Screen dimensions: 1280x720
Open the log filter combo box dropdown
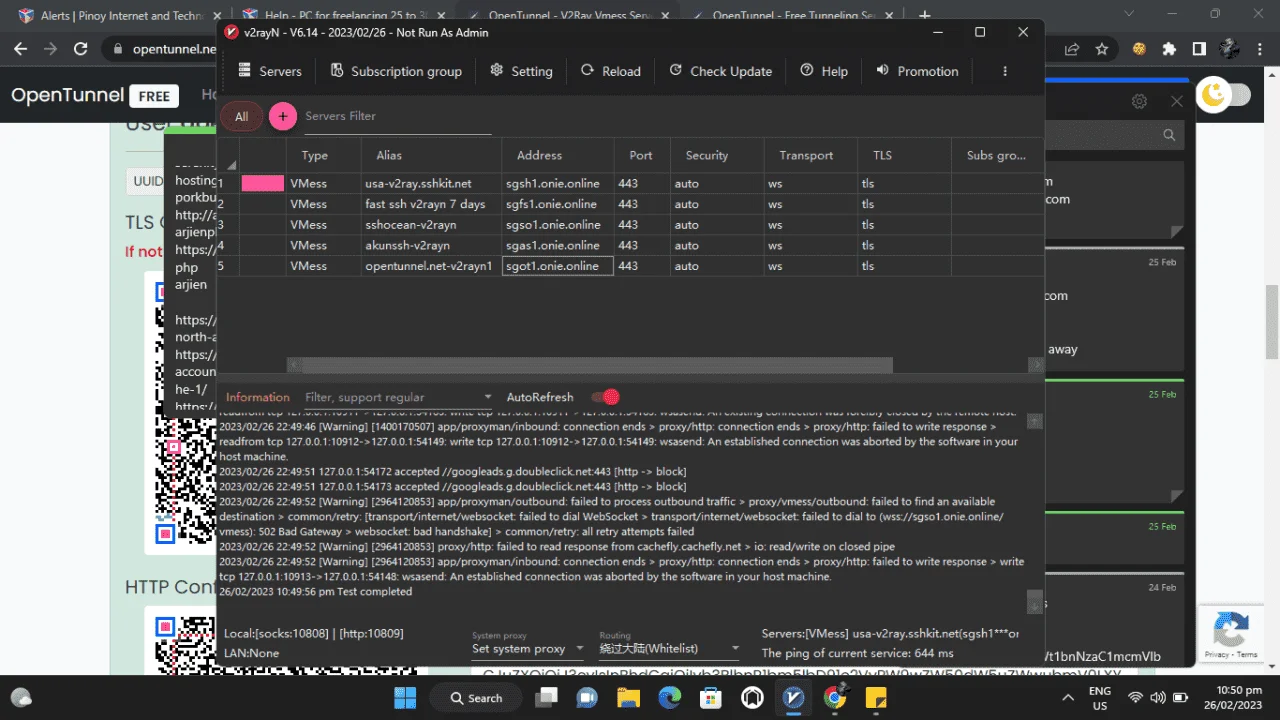[x=487, y=398]
